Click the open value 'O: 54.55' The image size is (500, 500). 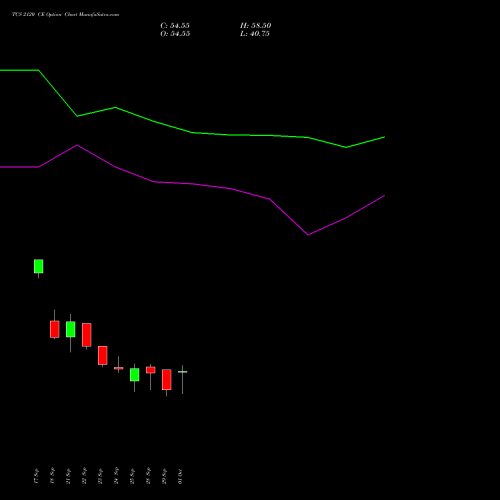[x=175, y=34]
